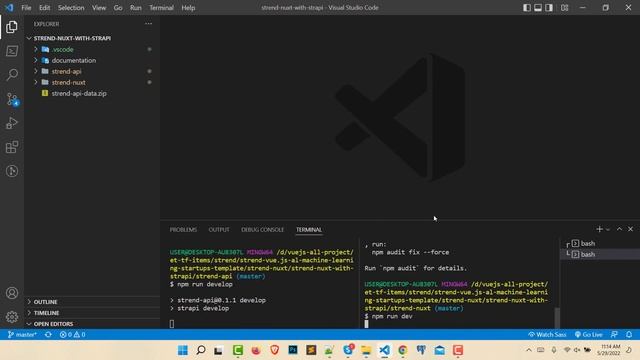Screen dimensions: 640x360
Task: Open the Run menu
Action: click(x=136, y=7)
